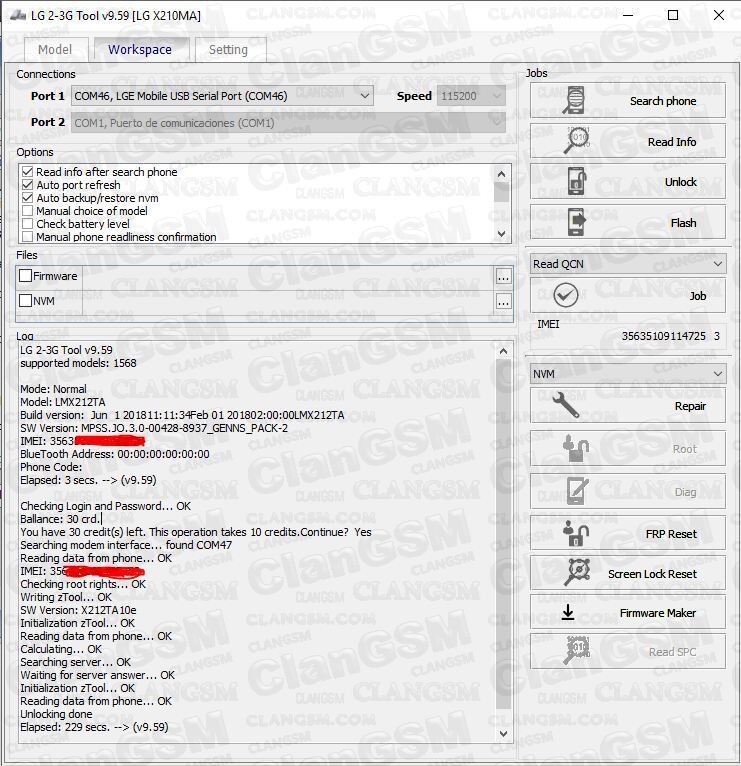The width and height of the screenshot is (741, 766).
Task: Click the Screen Lock Reset label
Action: (652, 574)
